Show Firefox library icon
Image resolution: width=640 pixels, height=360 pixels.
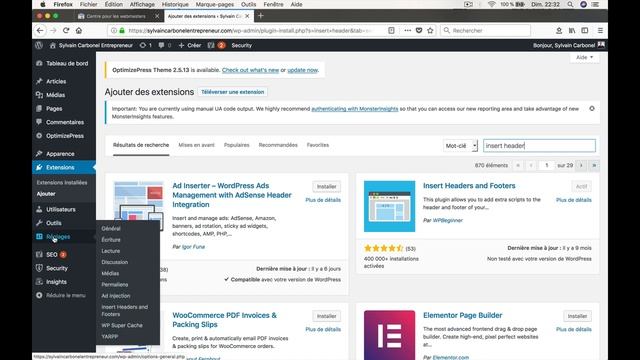pos(572,31)
